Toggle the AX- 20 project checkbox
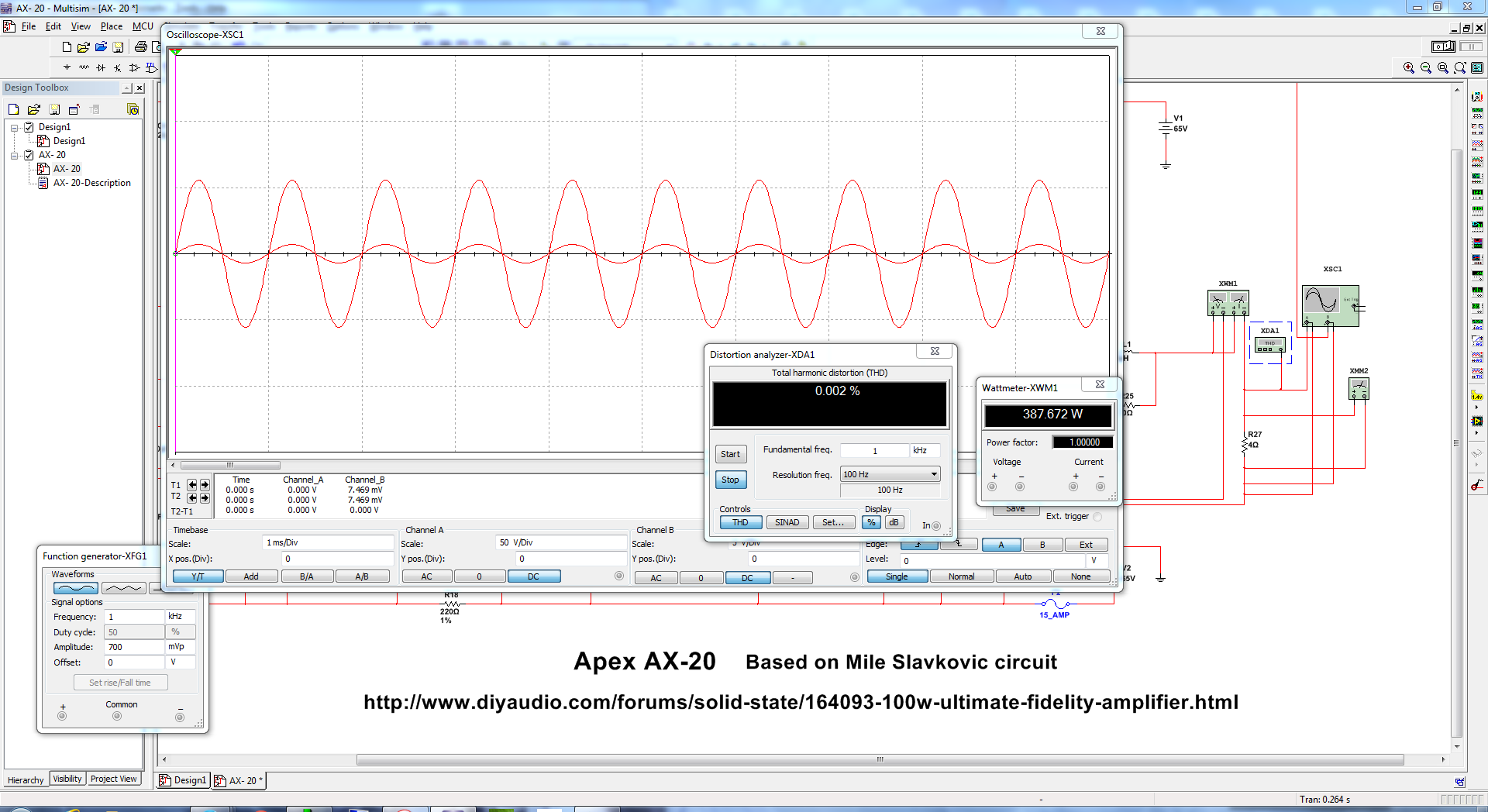Image resolution: width=1488 pixels, height=812 pixels. (29, 155)
